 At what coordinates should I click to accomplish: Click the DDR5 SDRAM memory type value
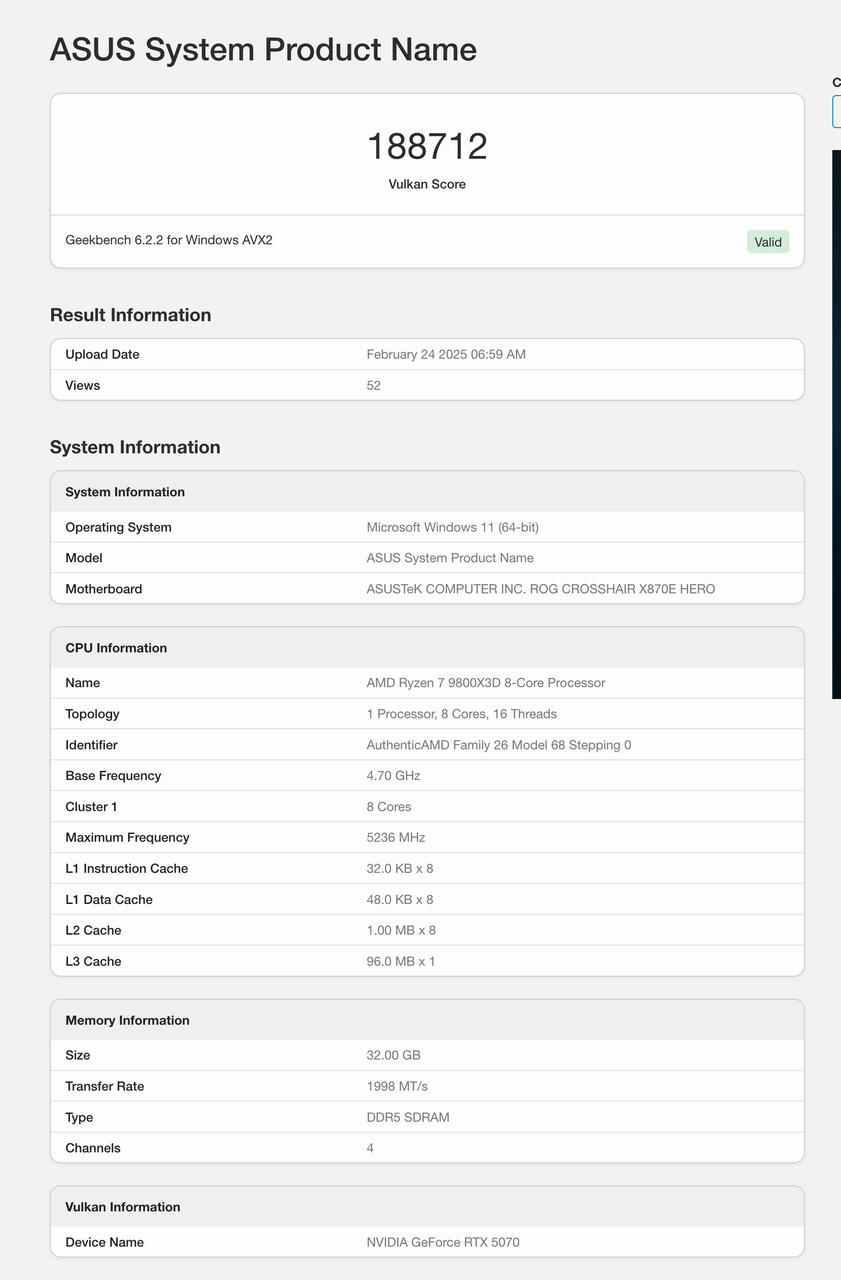click(408, 1117)
